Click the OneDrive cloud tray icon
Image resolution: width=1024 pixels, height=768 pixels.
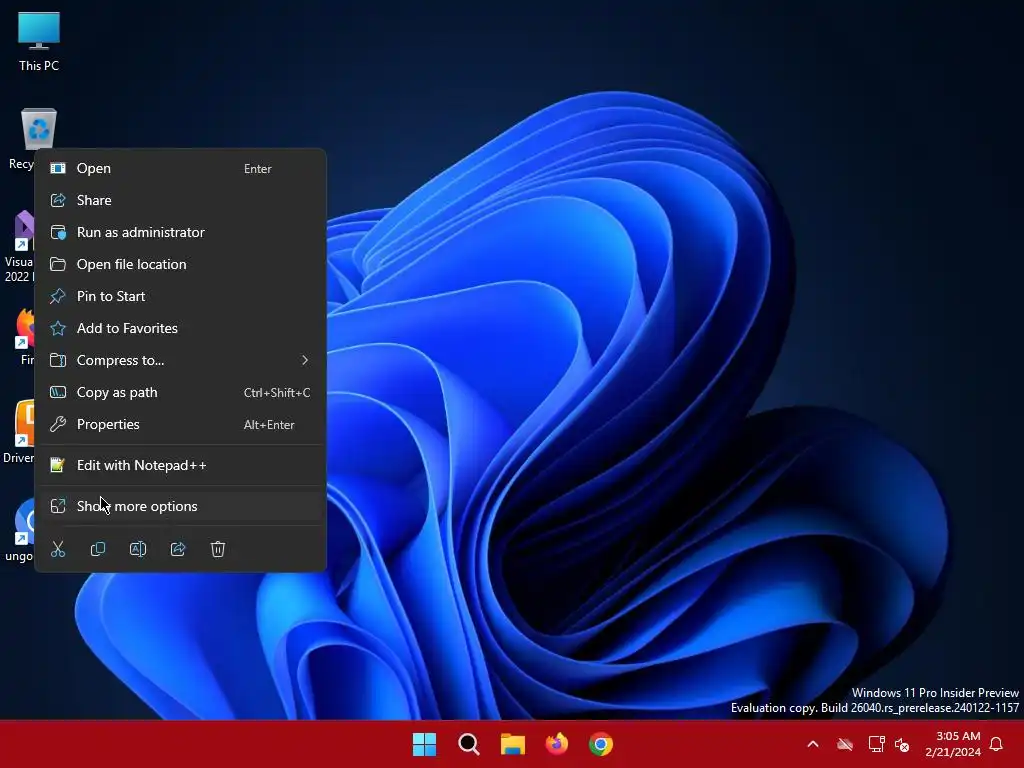845,744
